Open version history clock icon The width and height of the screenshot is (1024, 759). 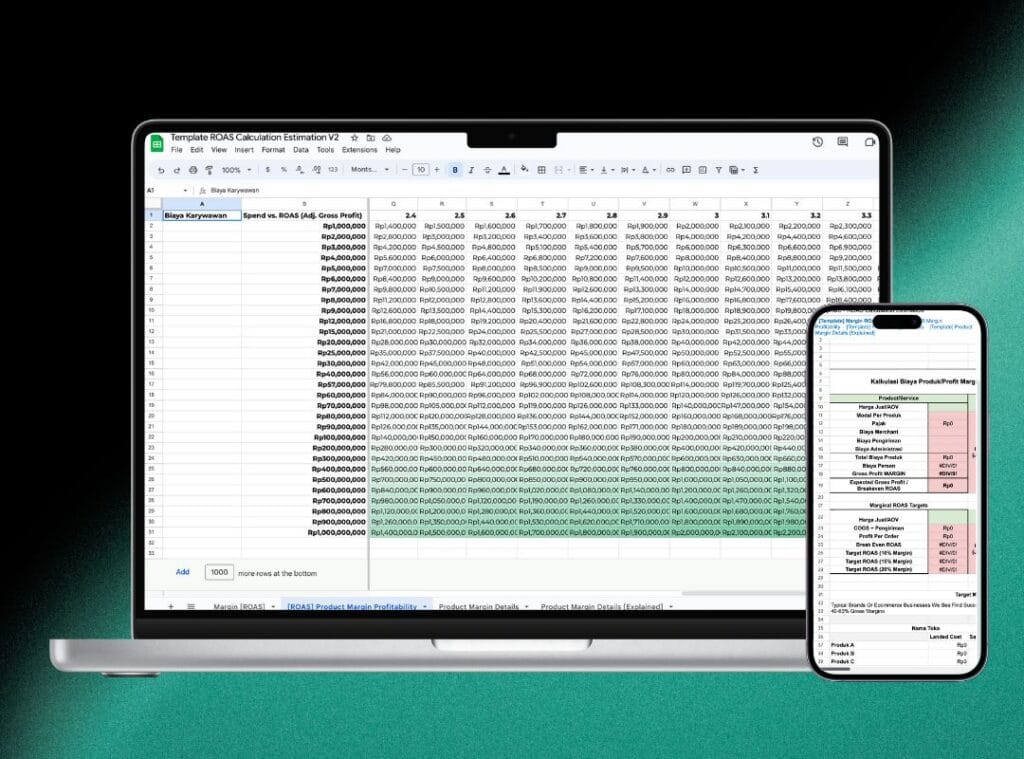click(818, 144)
